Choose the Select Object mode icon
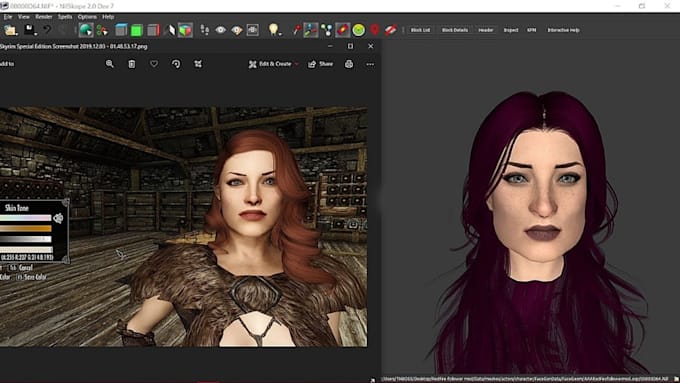This screenshot has height=383, width=680. 86,30
